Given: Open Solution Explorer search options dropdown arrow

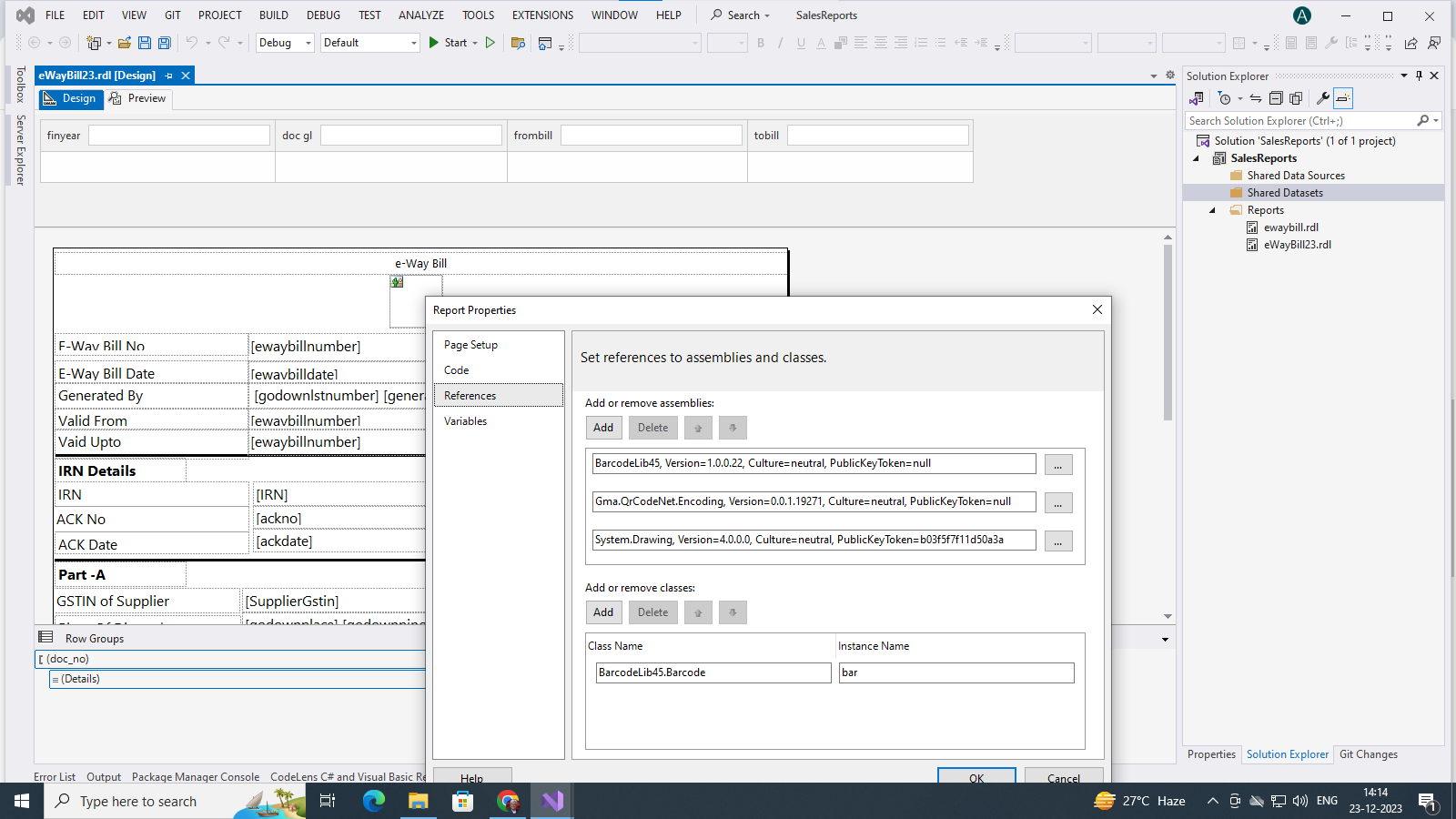Looking at the screenshot, I should click(1436, 121).
